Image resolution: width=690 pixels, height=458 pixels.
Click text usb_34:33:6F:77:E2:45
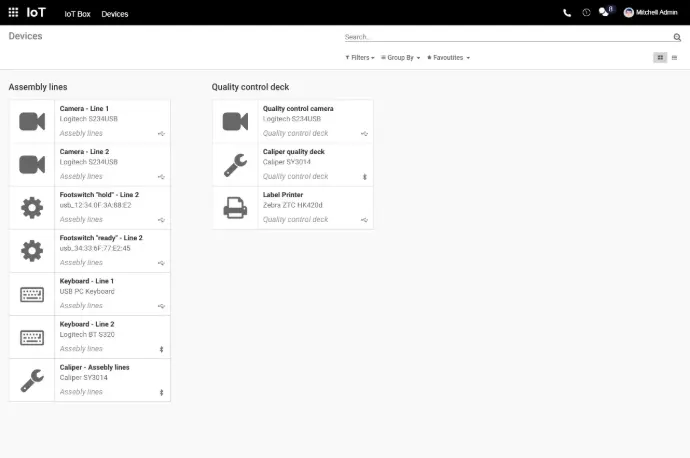tap(95, 249)
